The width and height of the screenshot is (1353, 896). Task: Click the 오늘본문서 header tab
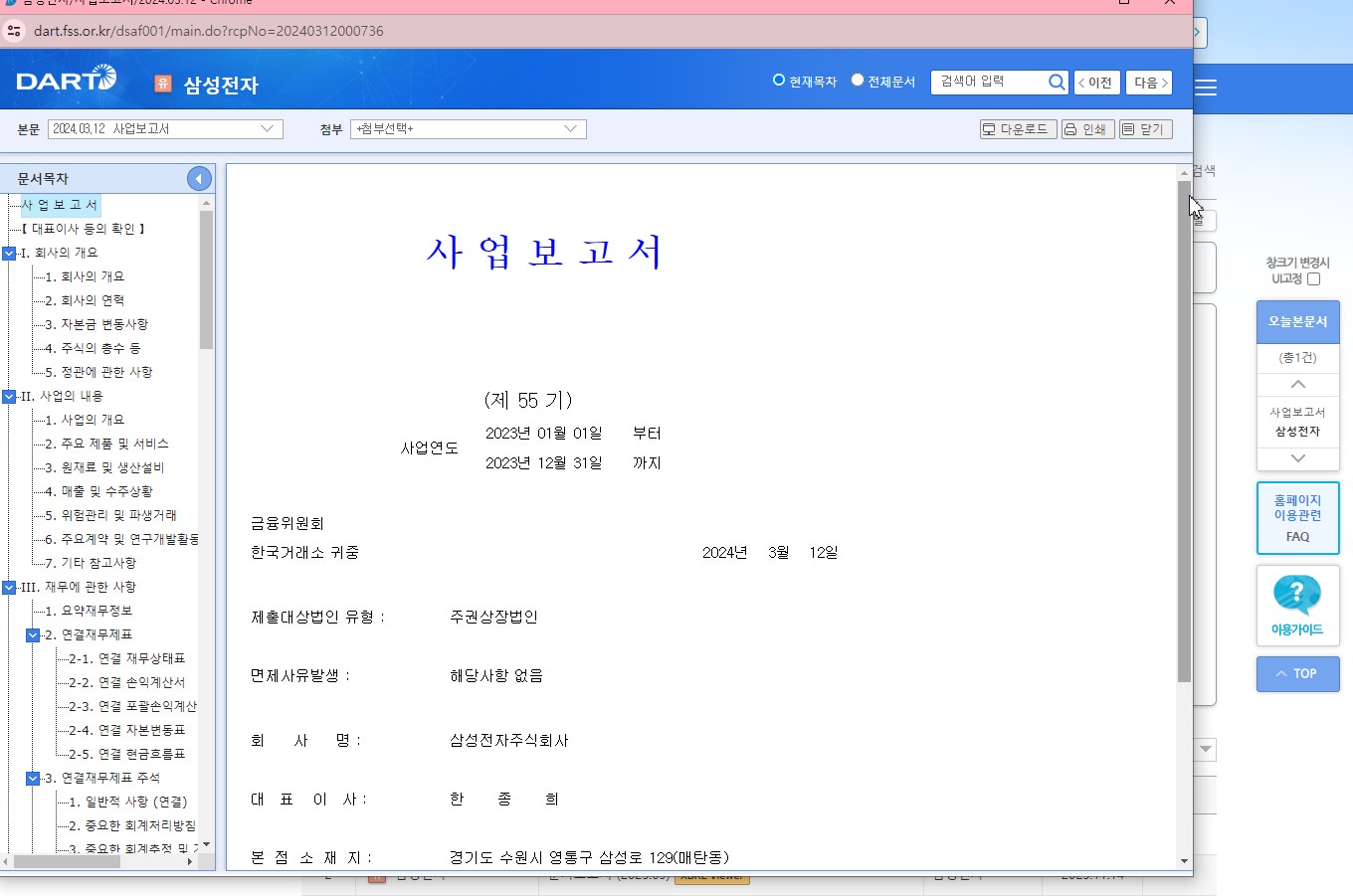(1297, 322)
